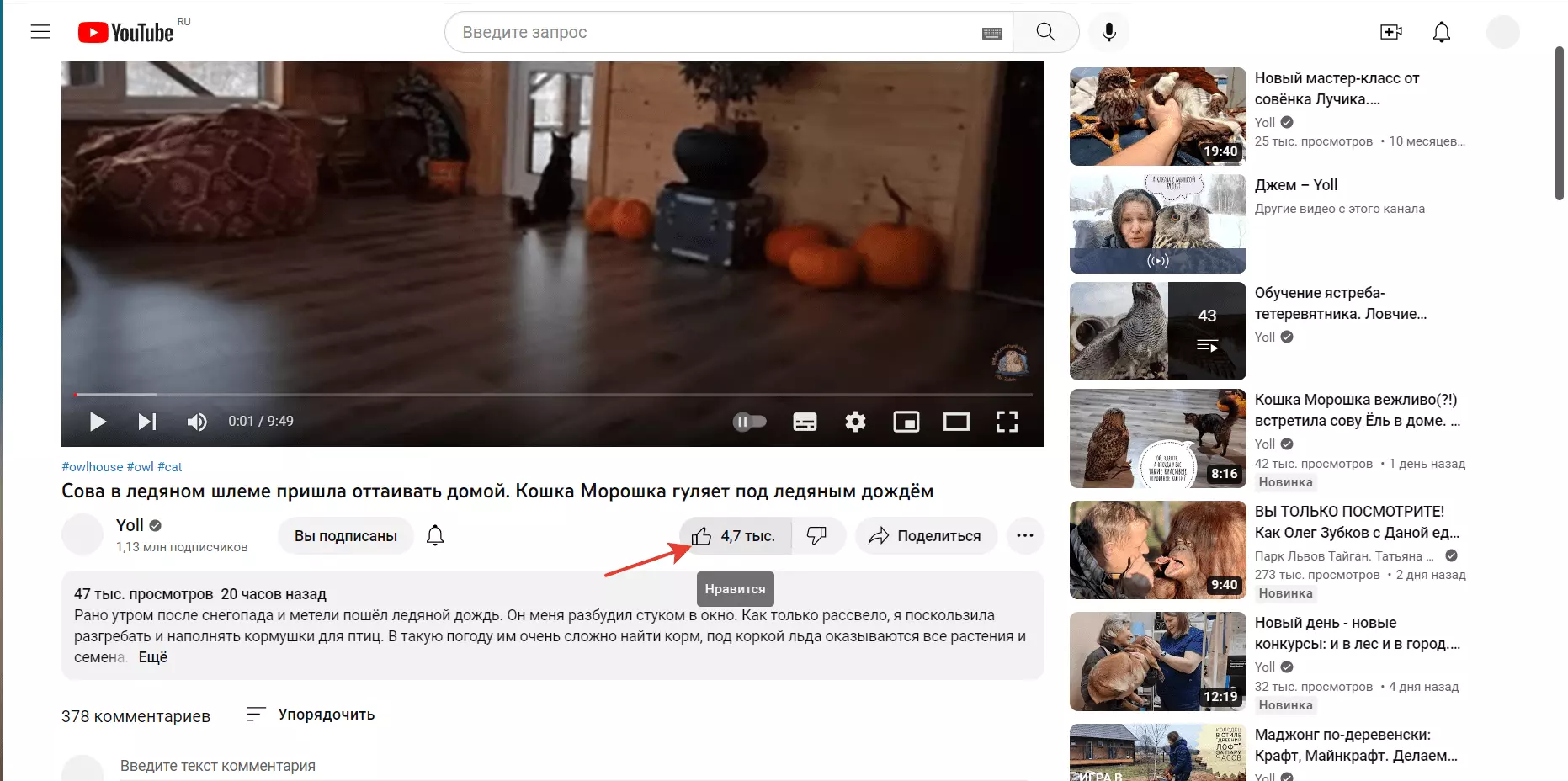Start voice search with microphone
Screen dimensions: 1568x781
point(1109,32)
